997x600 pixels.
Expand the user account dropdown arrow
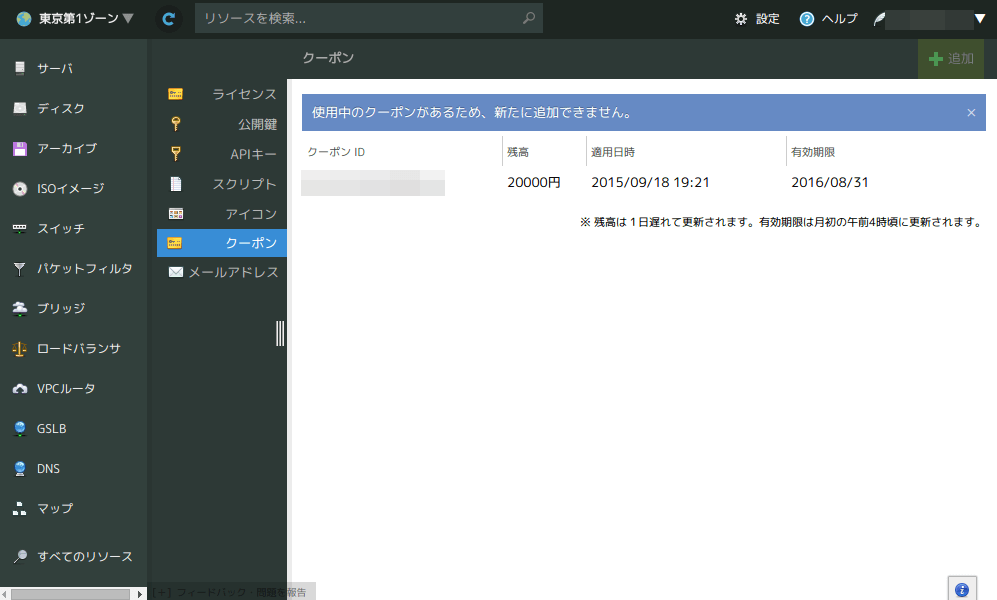click(980, 19)
